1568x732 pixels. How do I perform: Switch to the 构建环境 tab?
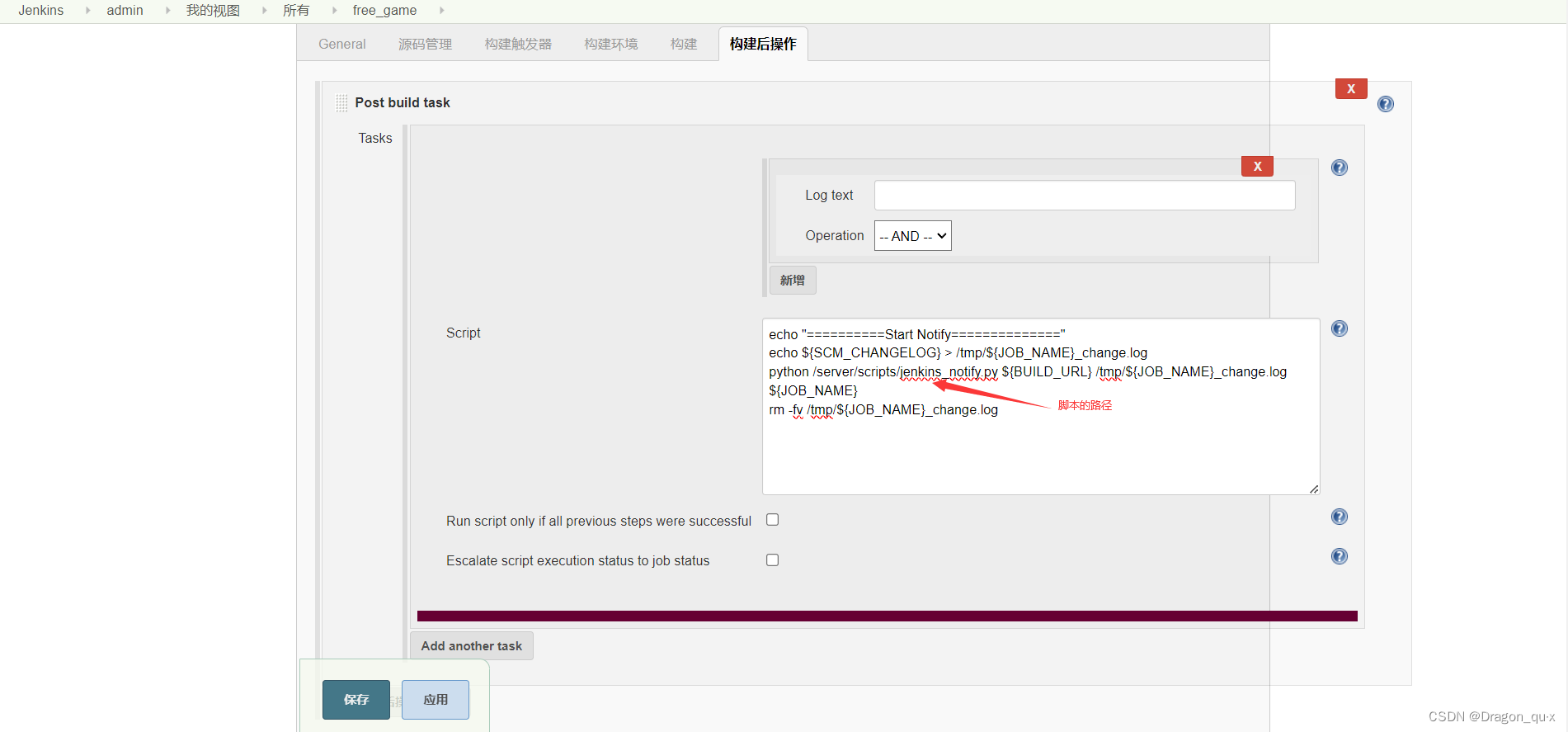coord(611,44)
